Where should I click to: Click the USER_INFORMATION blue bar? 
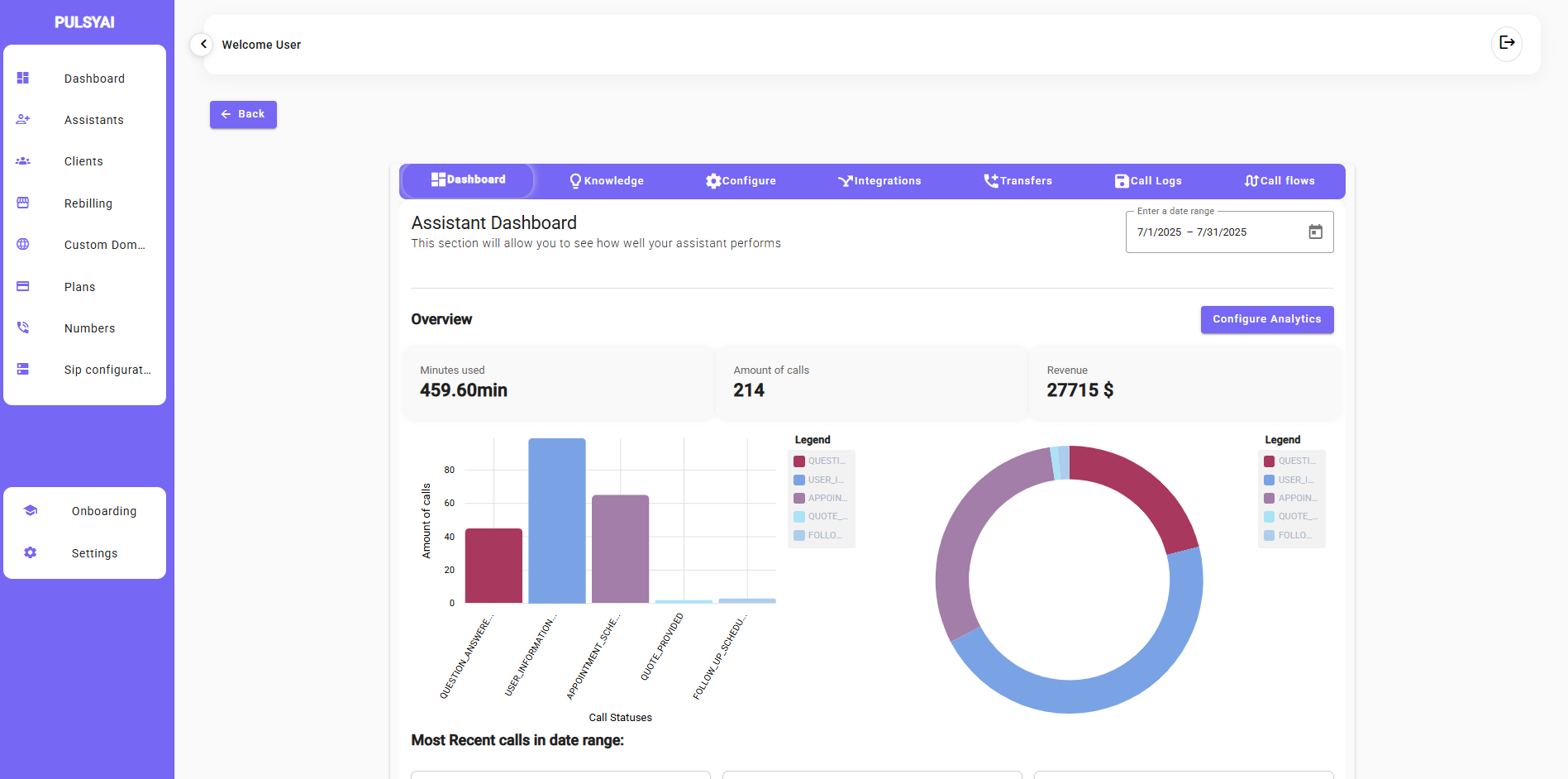click(x=556, y=521)
